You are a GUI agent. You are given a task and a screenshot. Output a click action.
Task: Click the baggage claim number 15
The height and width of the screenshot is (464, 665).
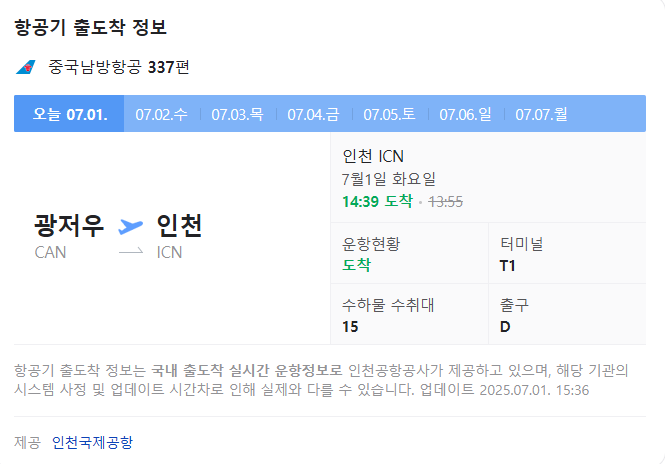350,327
